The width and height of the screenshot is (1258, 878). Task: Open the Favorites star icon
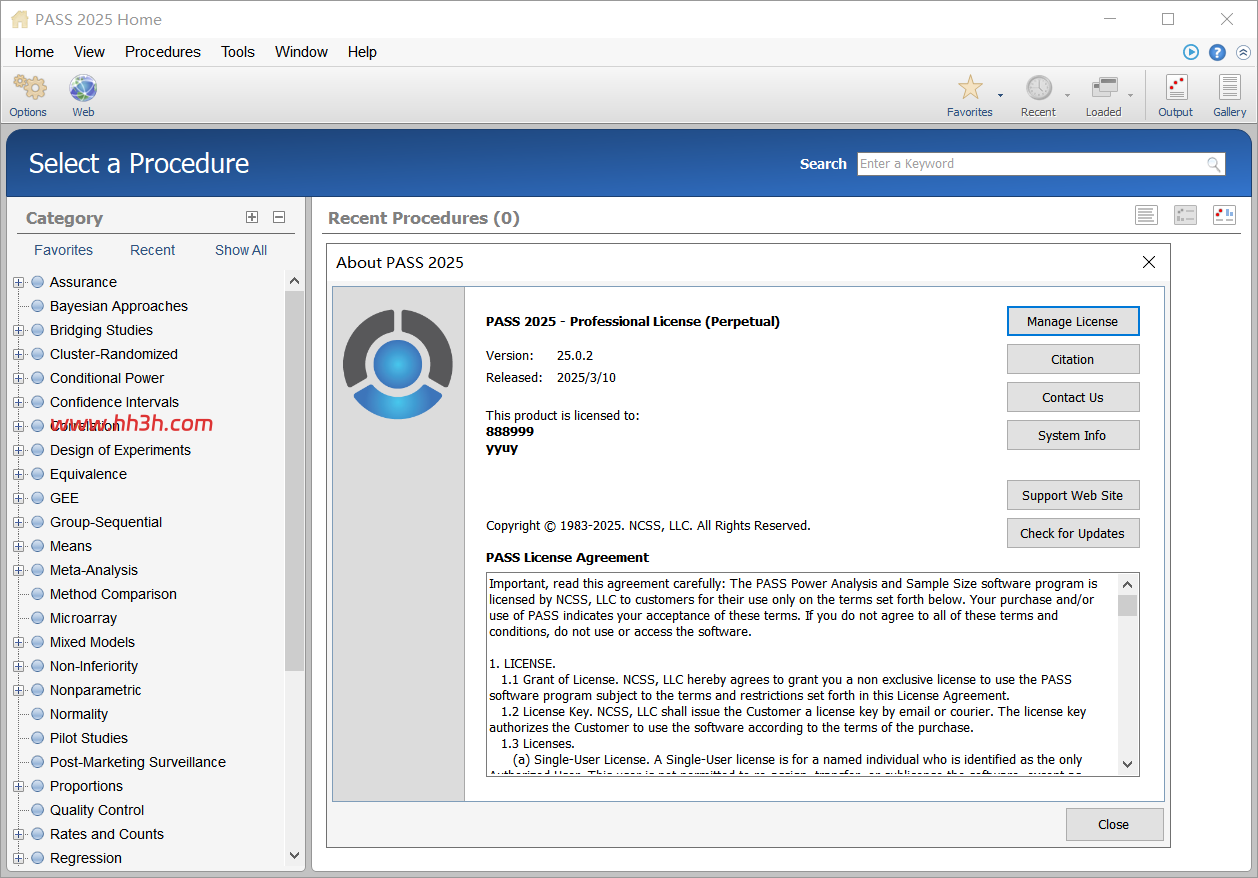tap(970, 88)
